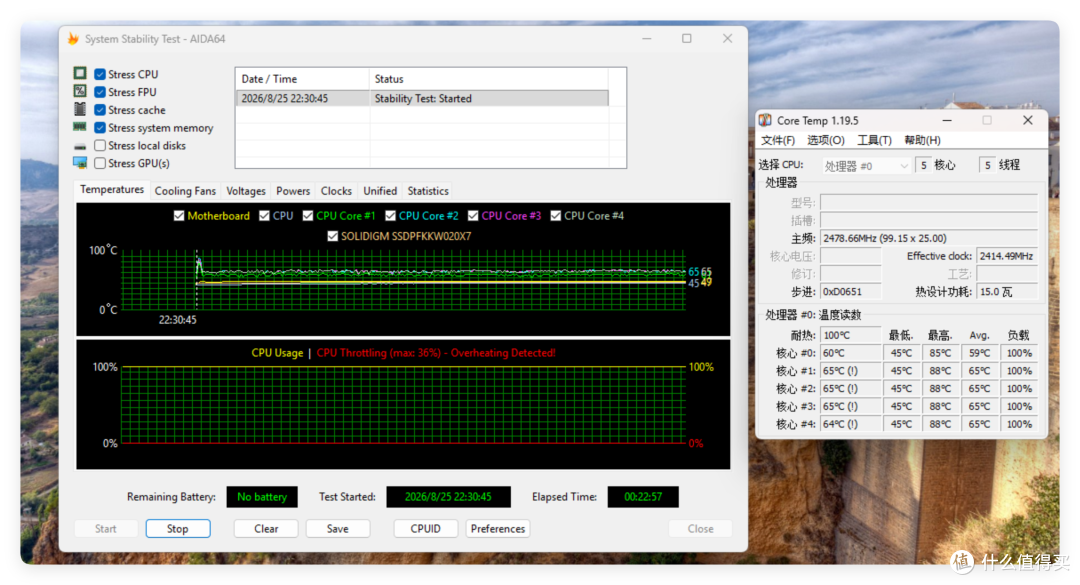Click the AIDA64 flame icon in title bar
This screenshot has height=585, width=1080.
[73, 39]
